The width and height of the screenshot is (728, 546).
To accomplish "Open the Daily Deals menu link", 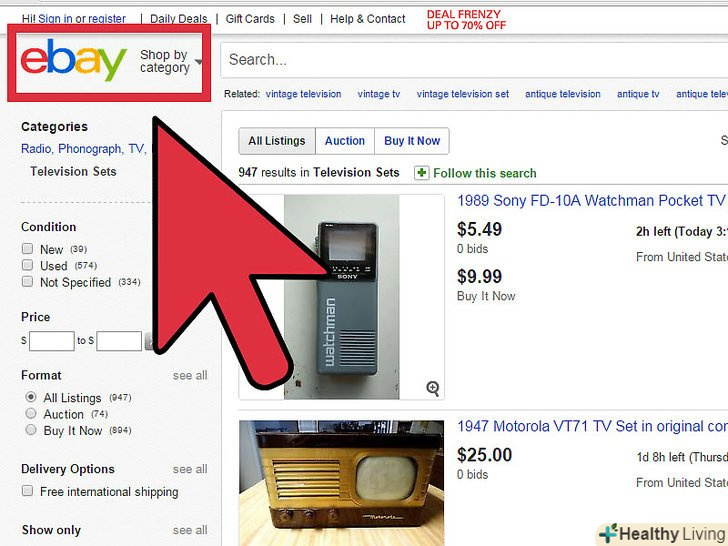I will [179, 19].
